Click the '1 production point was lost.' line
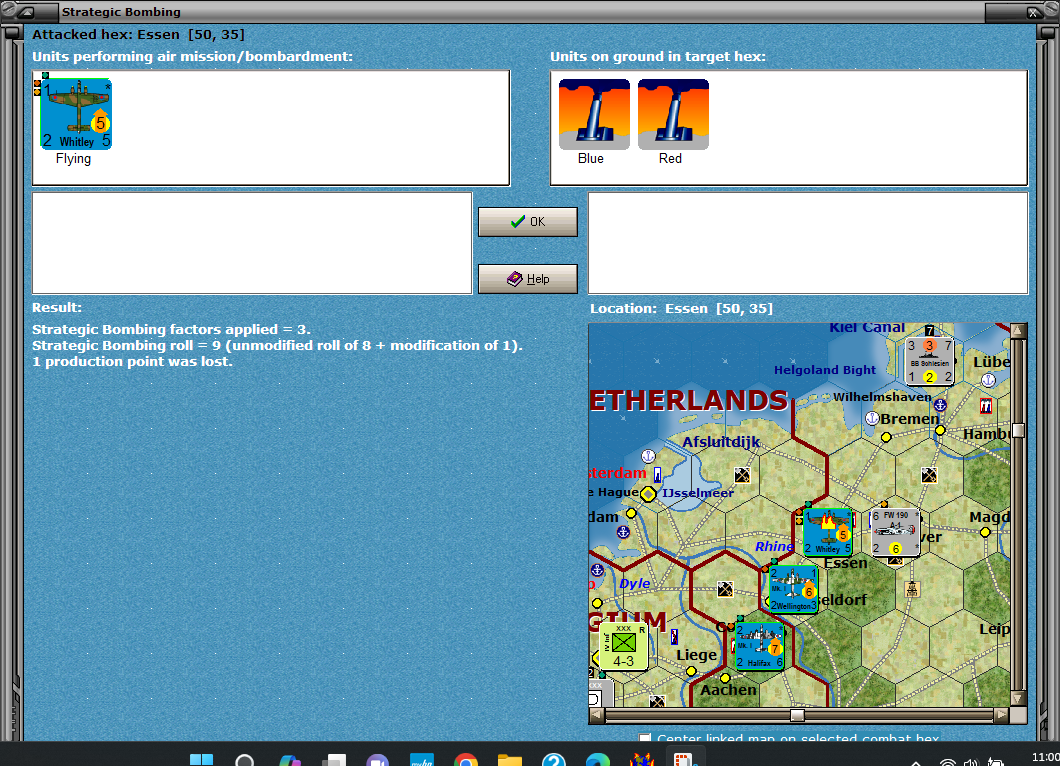This screenshot has width=1060, height=766. click(132, 362)
